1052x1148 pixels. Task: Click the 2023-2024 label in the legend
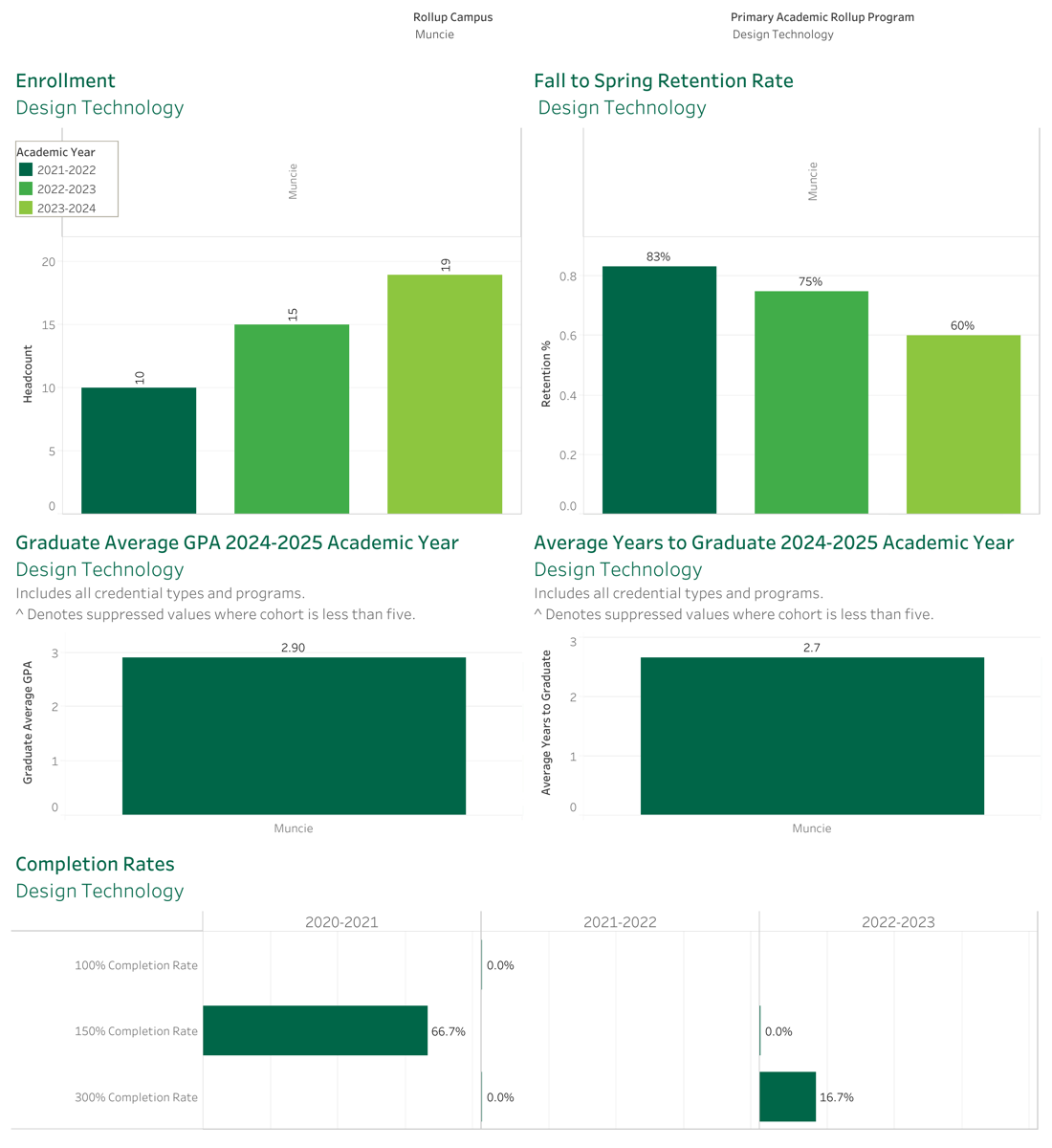click(66, 209)
